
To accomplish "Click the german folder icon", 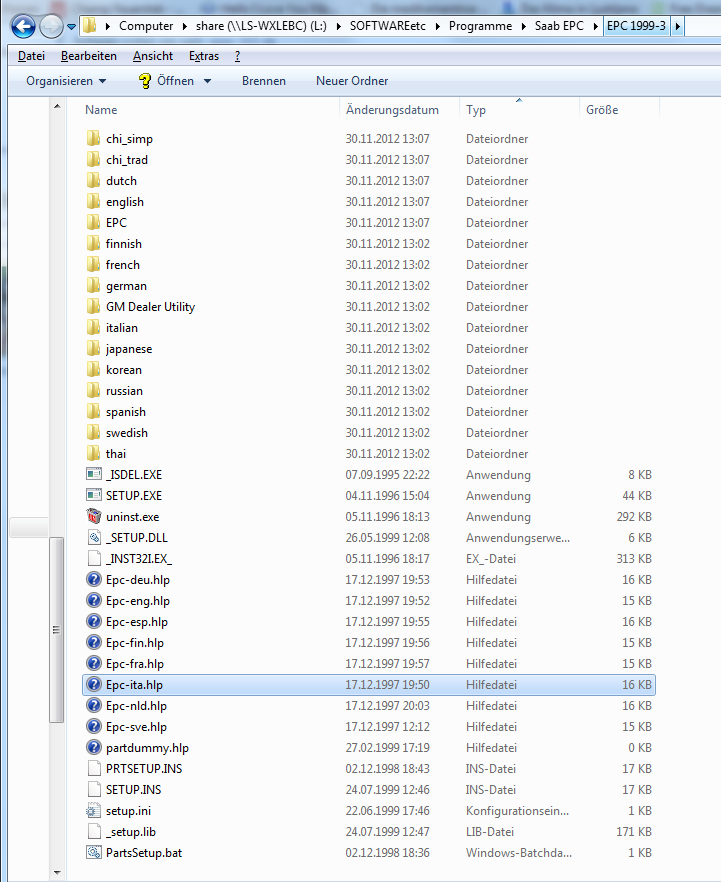I will [x=93, y=285].
